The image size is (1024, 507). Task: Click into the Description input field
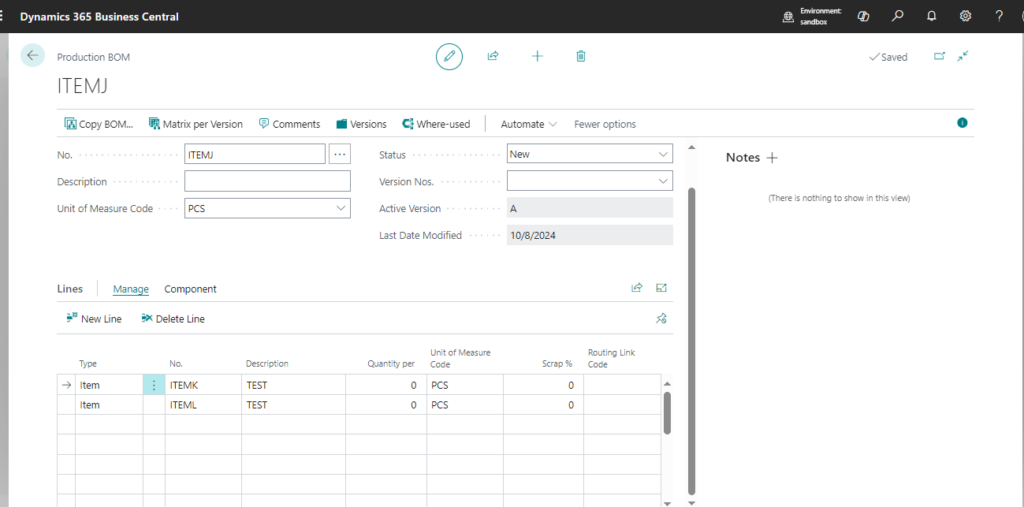(267, 181)
